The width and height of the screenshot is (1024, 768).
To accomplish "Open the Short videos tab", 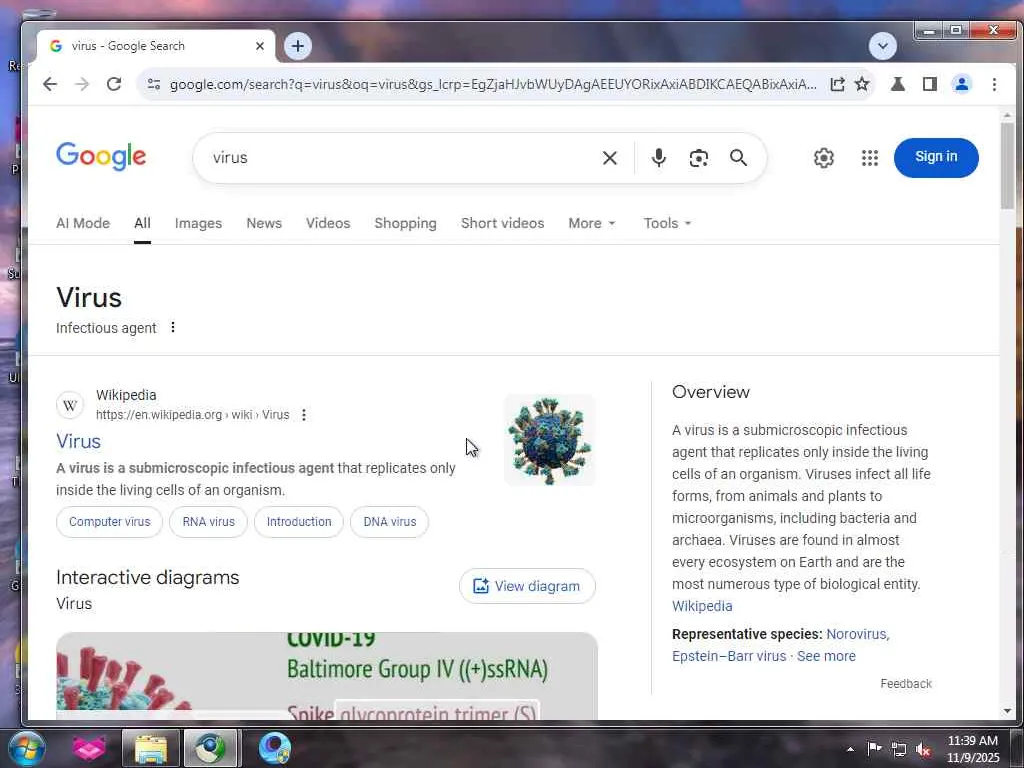I will 502,223.
